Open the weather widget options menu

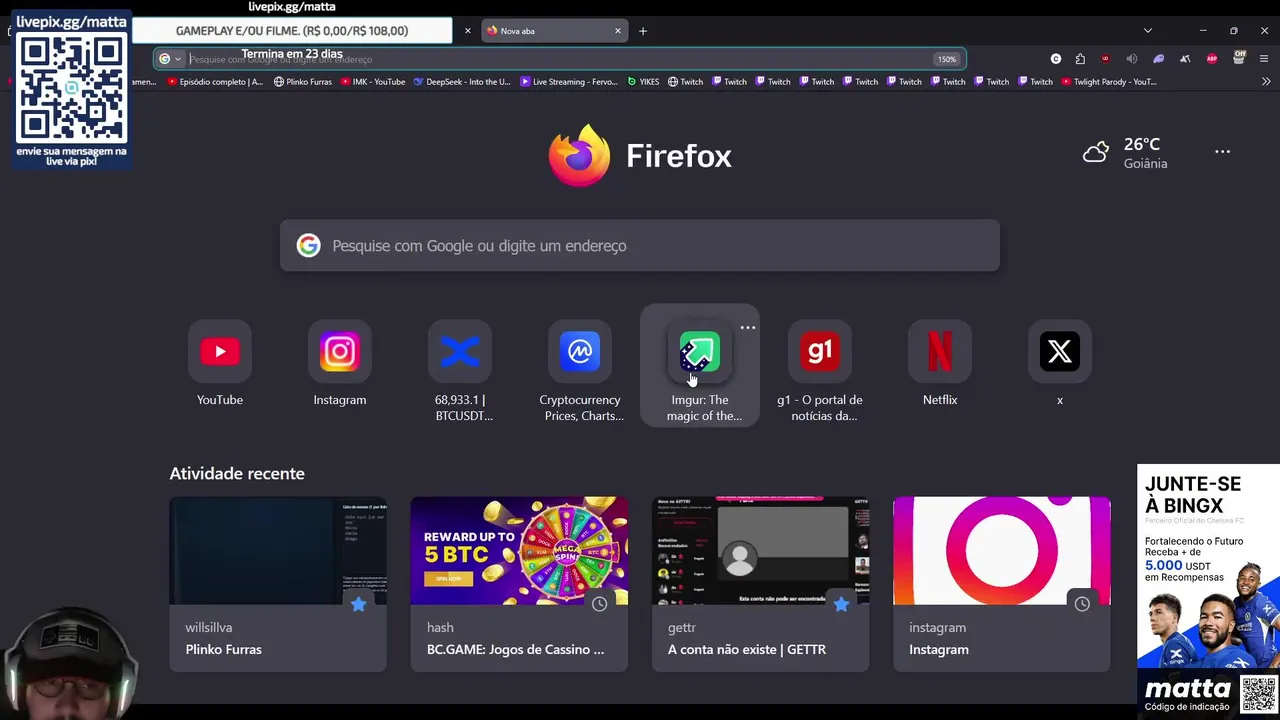tap(1222, 152)
